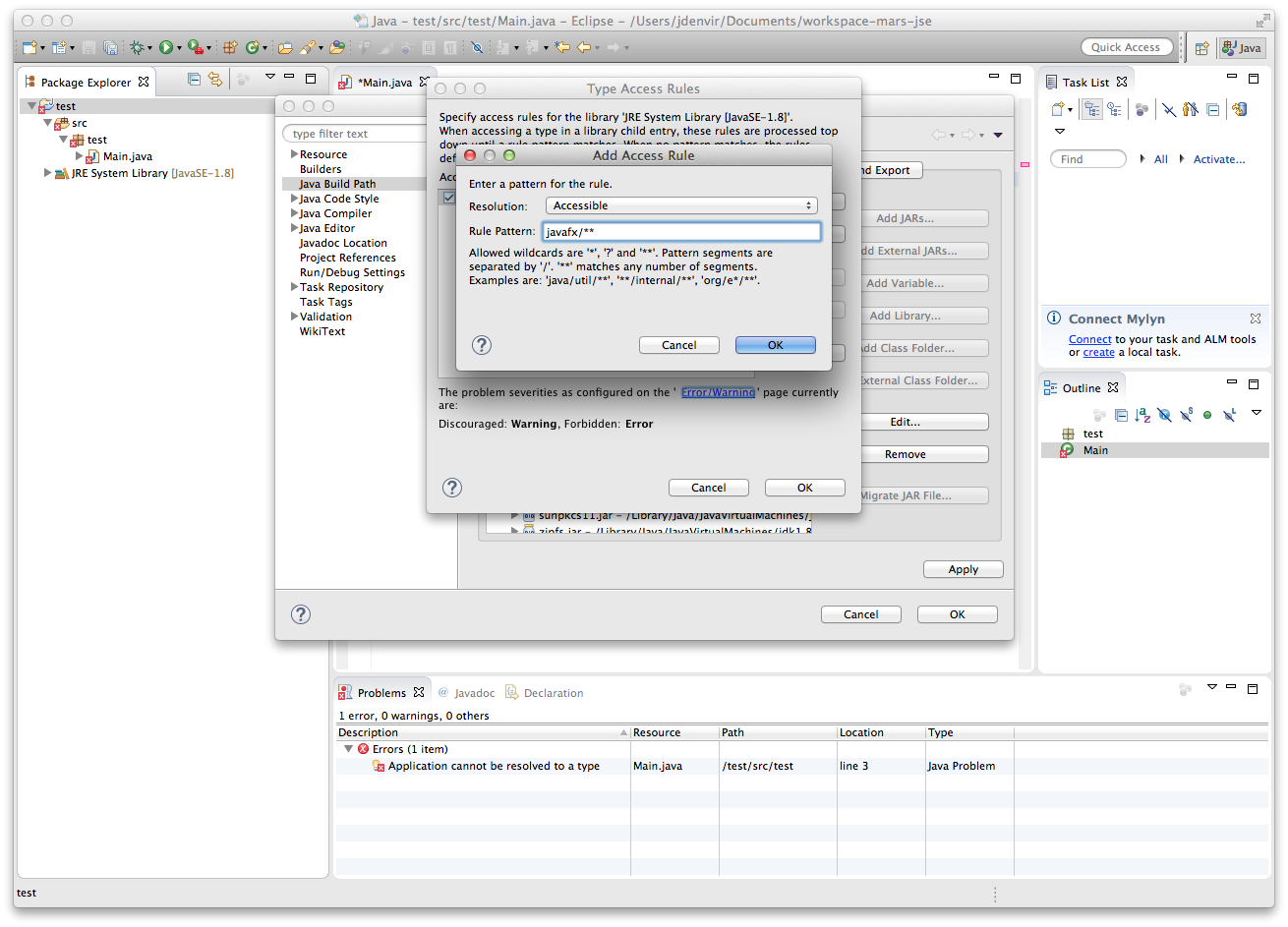Click the Apply button in Properties
This screenshot has width=1288, height=927.
pyautogui.click(x=964, y=569)
